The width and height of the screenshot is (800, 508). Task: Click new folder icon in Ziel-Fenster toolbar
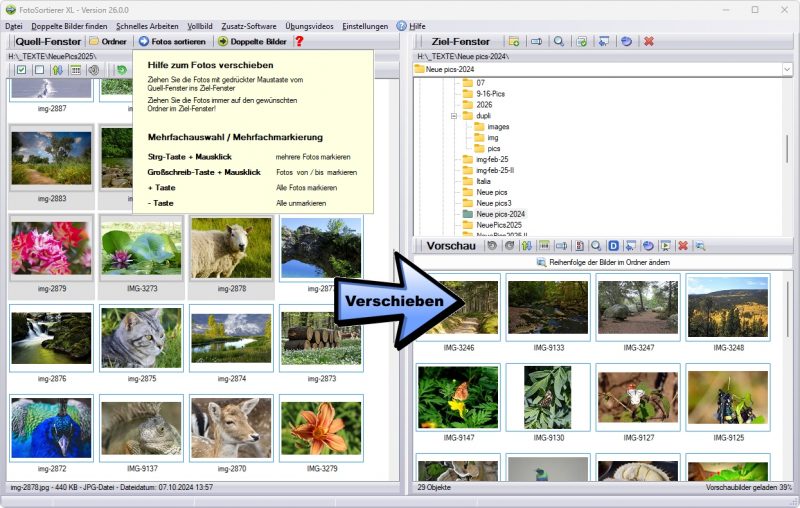pos(514,41)
